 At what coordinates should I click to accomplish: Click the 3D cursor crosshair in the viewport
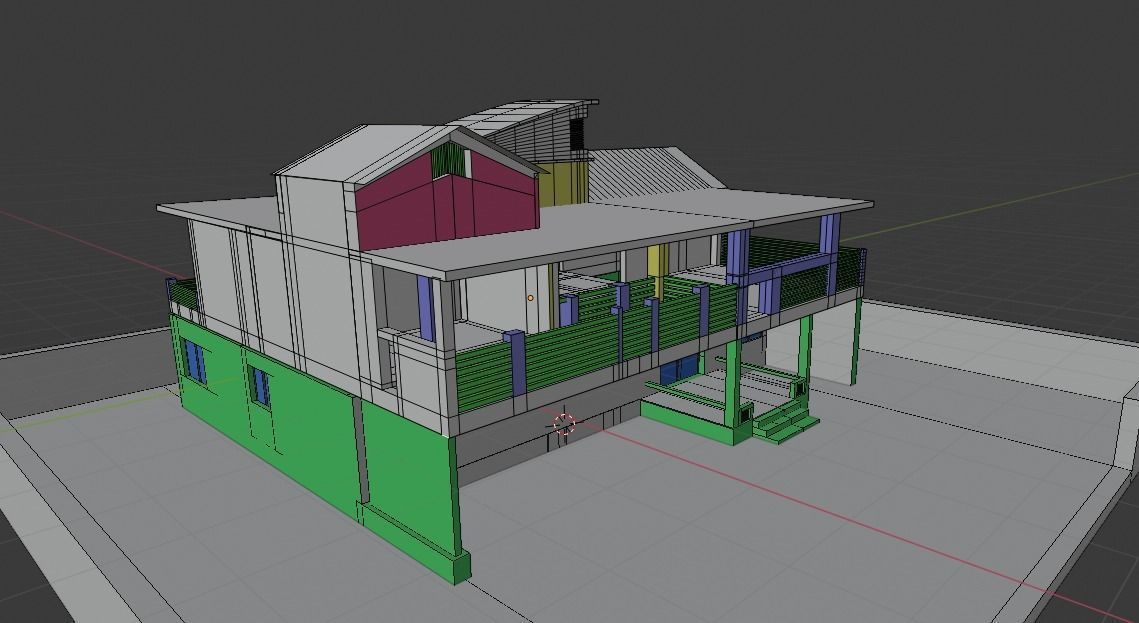[564, 423]
